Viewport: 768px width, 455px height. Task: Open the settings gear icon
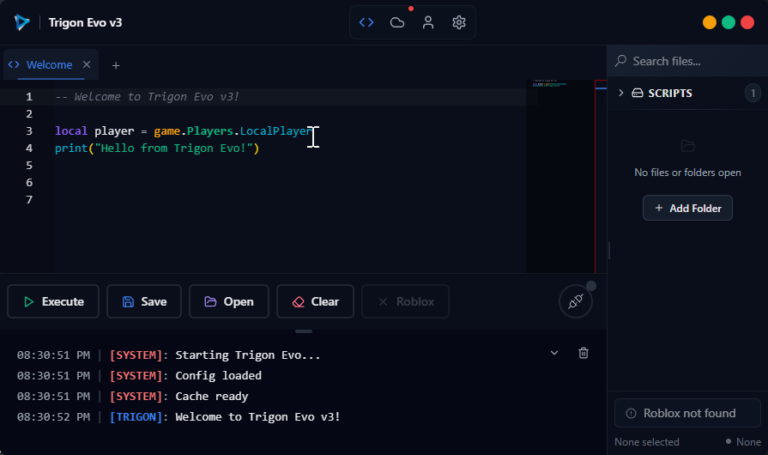[459, 22]
